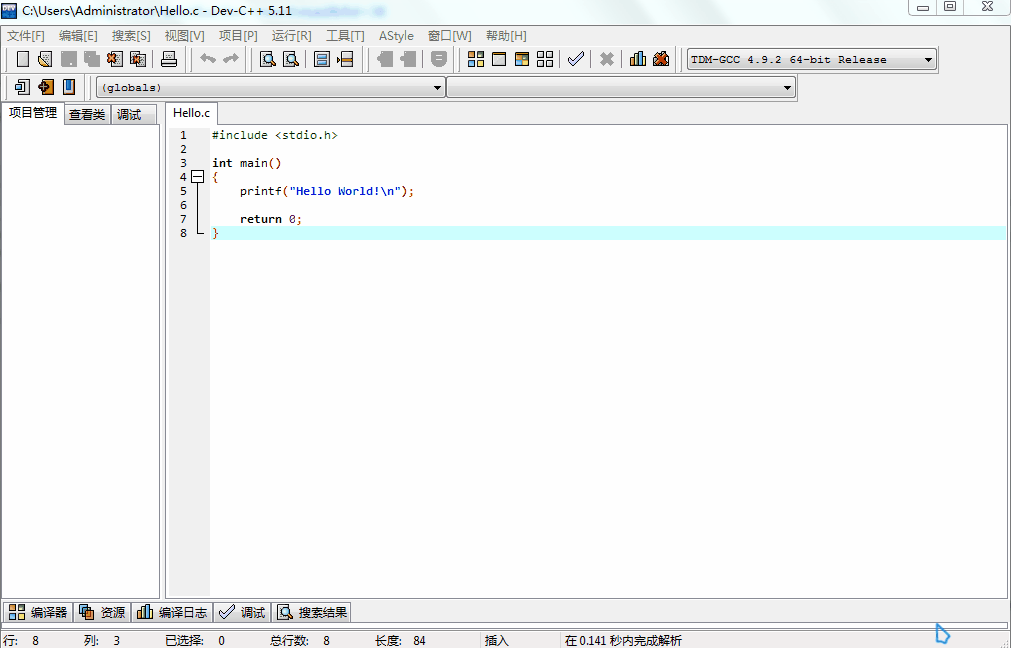Click the greyed-out Save file icon
This screenshot has width=1011, height=648.
(x=68, y=59)
